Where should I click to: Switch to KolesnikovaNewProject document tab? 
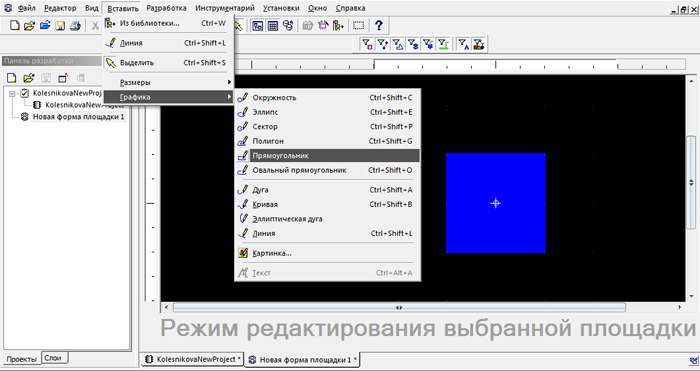193,359
